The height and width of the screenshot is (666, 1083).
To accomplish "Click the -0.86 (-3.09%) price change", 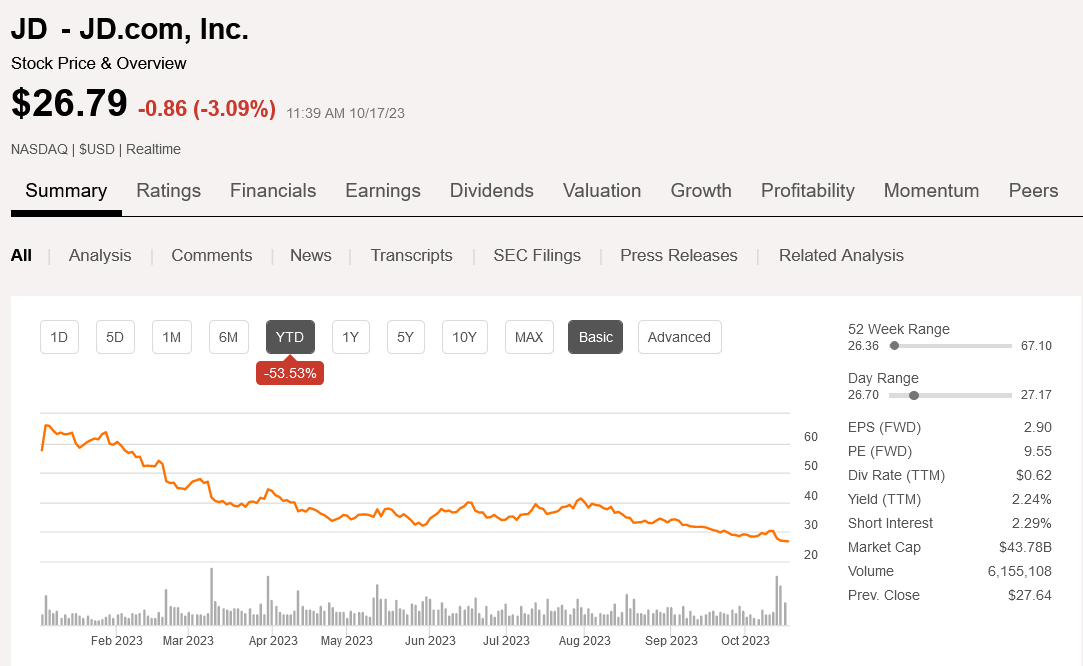I will tap(207, 108).
